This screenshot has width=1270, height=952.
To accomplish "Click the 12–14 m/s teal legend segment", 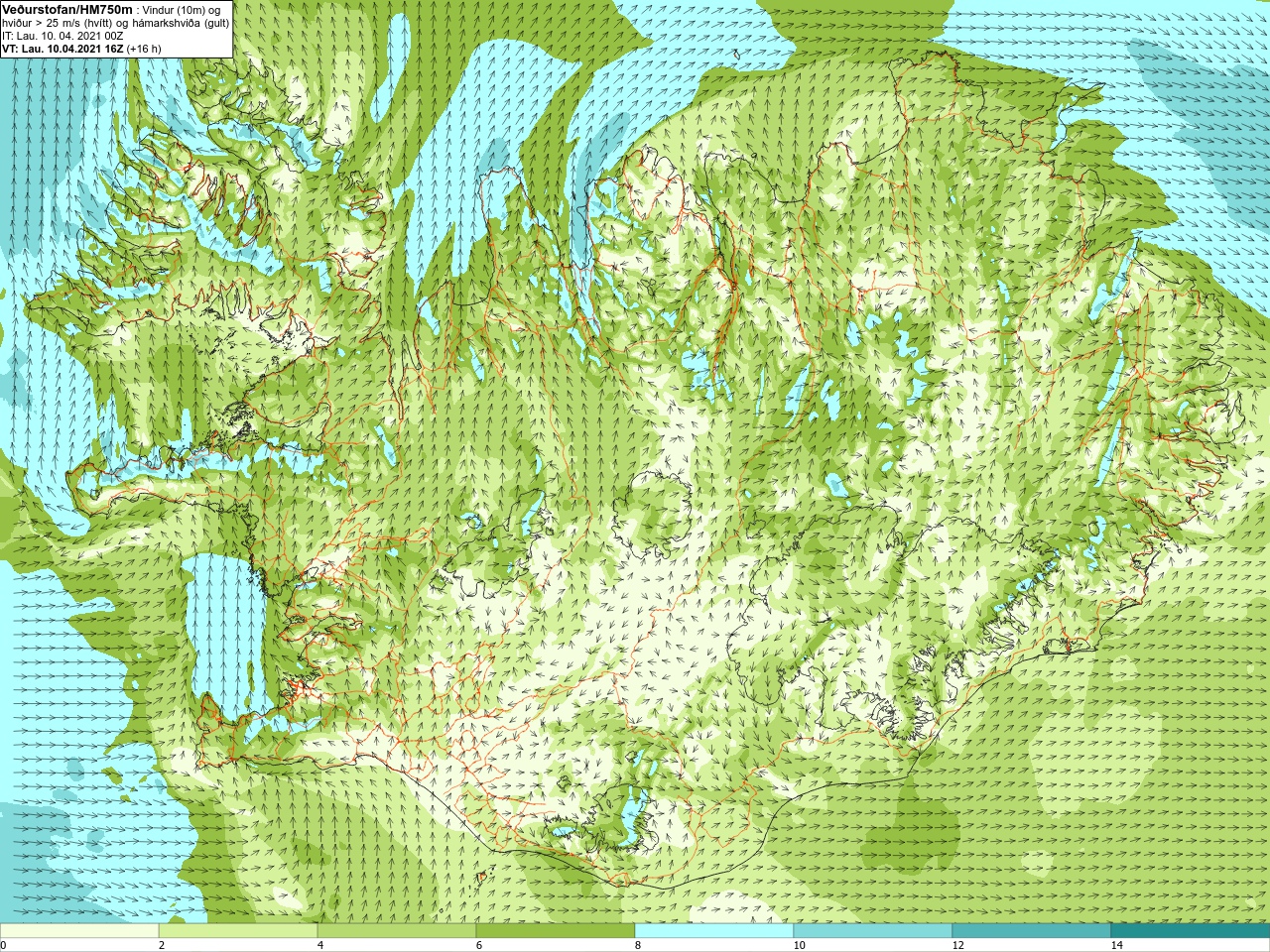I will pyautogui.click(x=1032, y=931).
